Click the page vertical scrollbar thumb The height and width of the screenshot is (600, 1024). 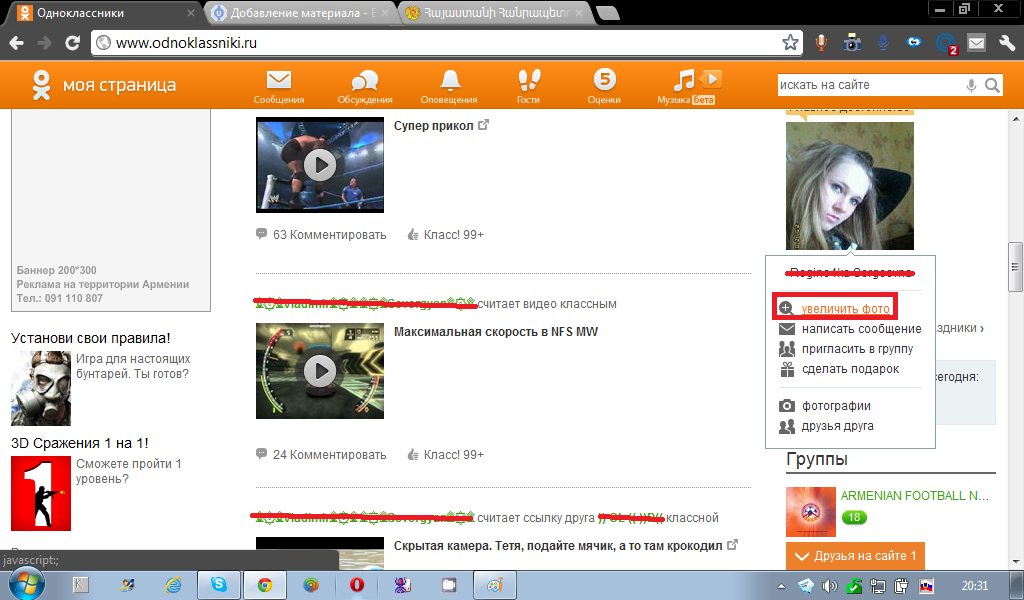(1015, 267)
